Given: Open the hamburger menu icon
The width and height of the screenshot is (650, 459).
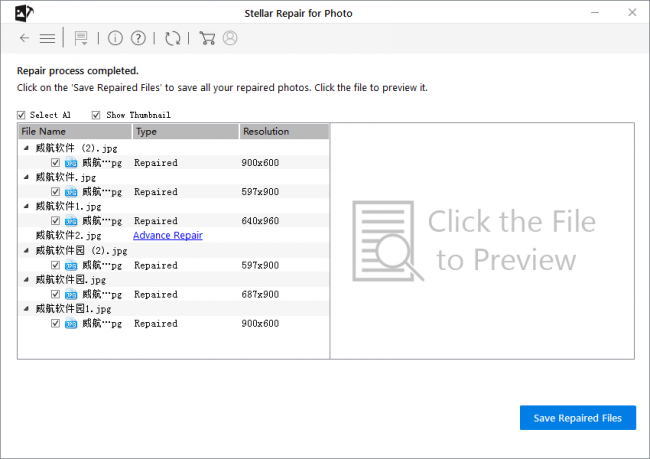Looking at the screenshot, I should [x=47, y=39].
